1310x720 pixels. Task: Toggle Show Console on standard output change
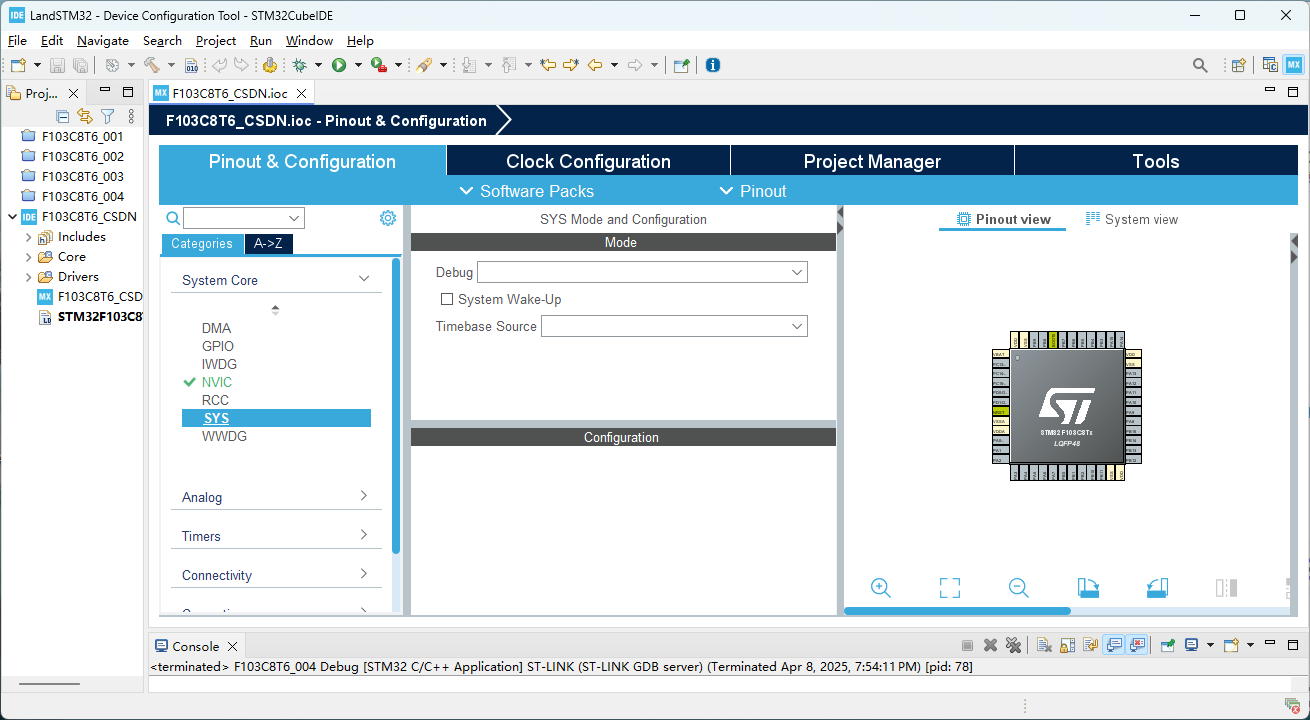point(1114,645)
